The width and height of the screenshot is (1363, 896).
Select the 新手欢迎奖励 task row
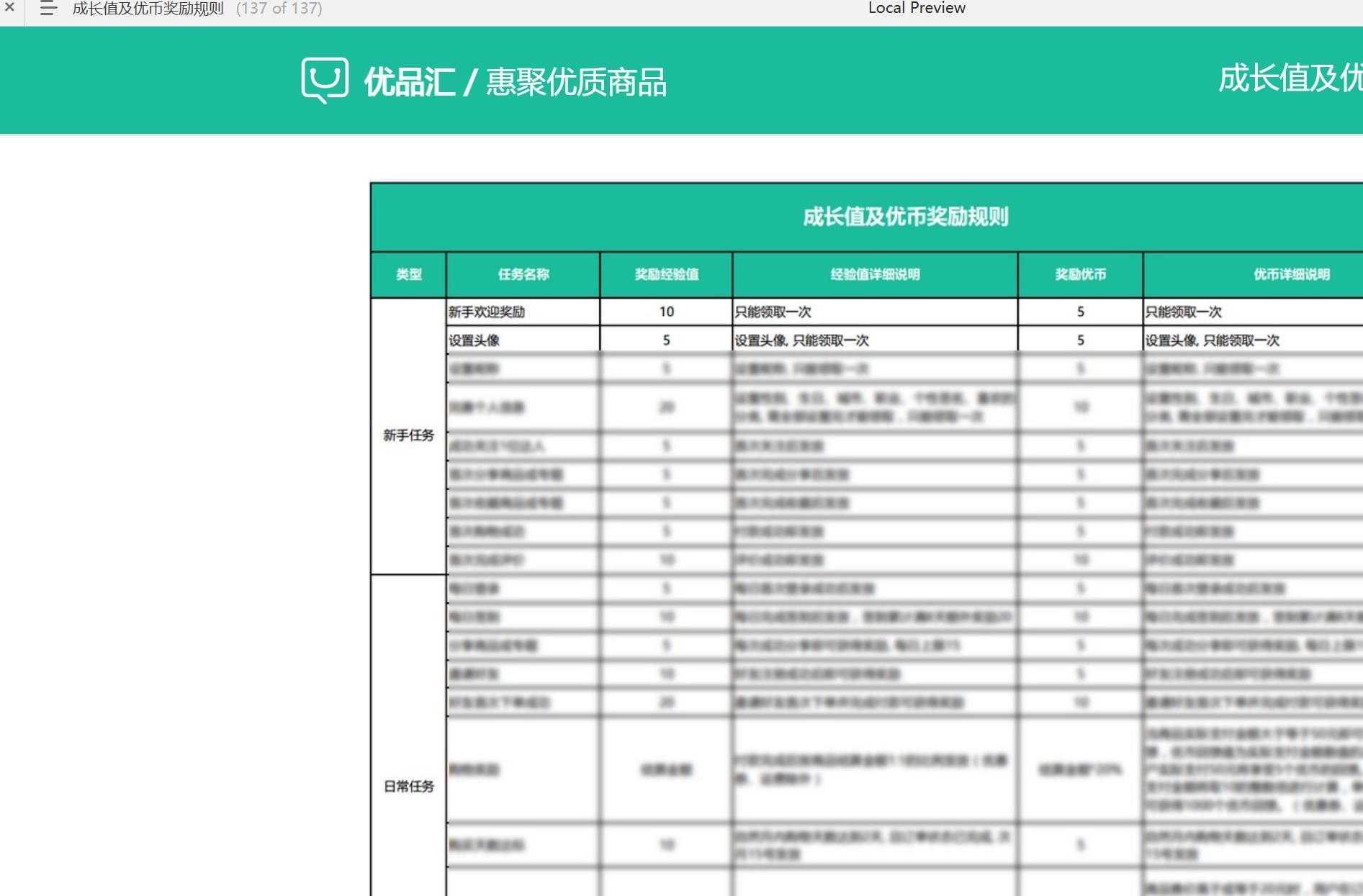[483, 312]
